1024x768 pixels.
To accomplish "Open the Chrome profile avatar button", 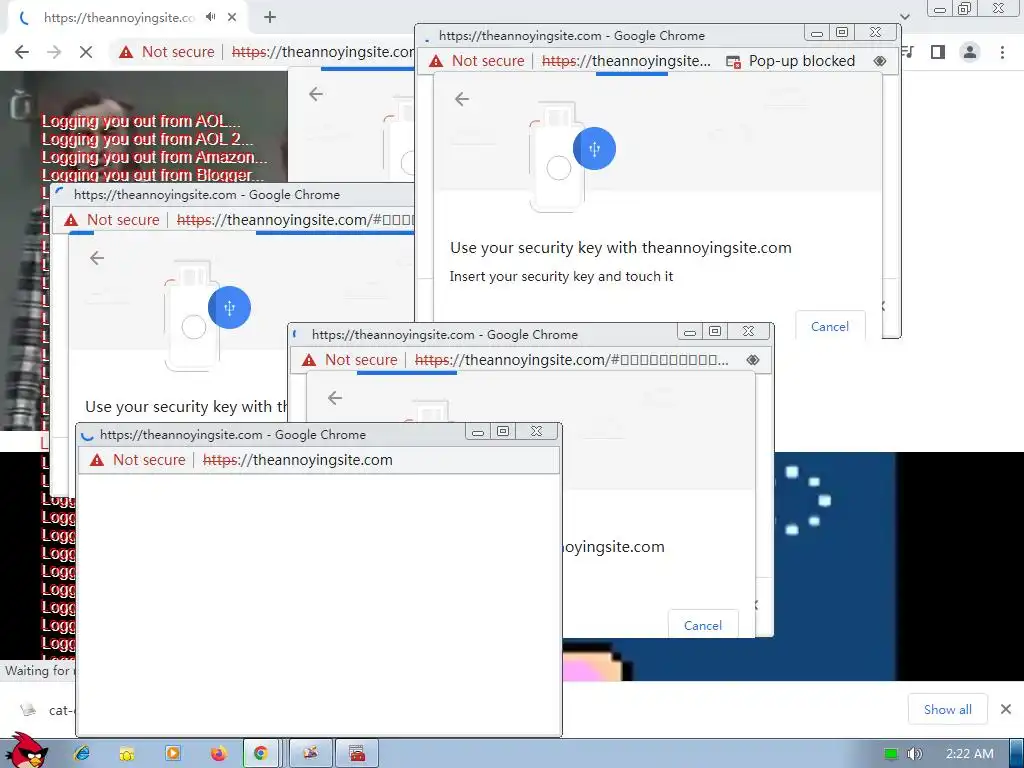I will [x=970, y=52].
